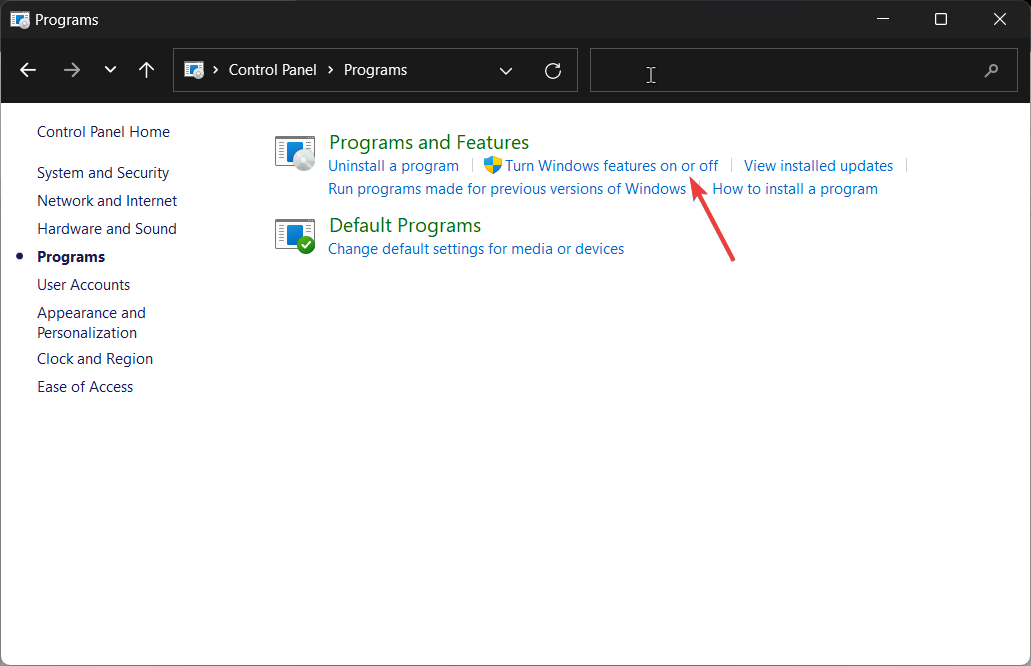Open Change default settings for media or devices
The height and width of the screenshot is (666, 1031).
click(x=476, y=248)
